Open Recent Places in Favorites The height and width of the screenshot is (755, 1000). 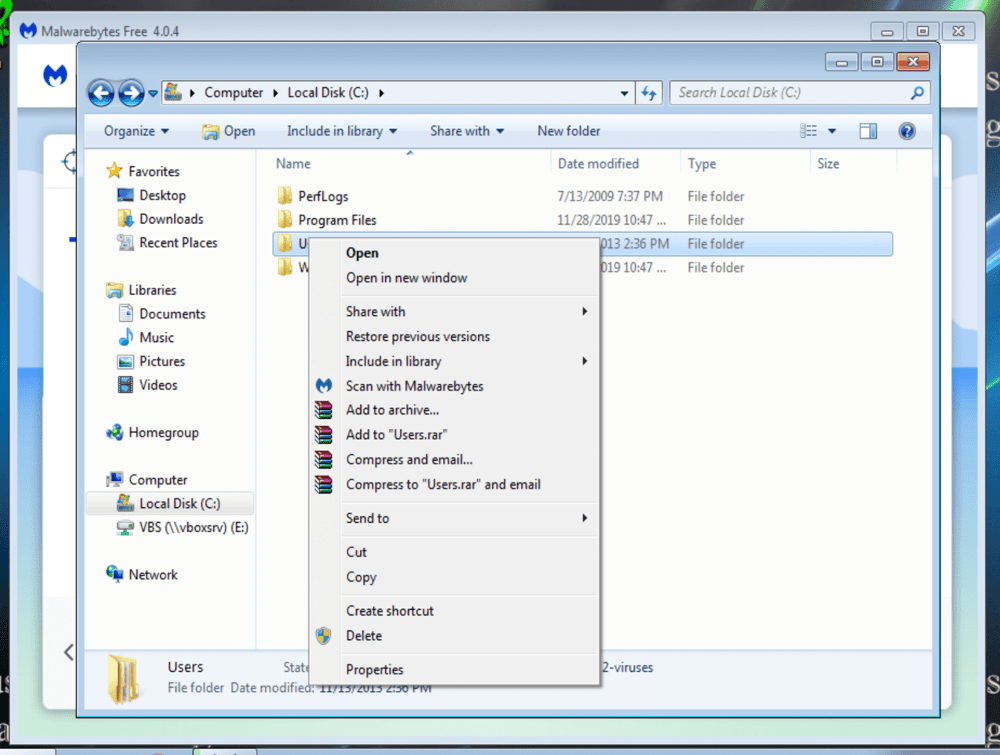[x=167, y=243]
